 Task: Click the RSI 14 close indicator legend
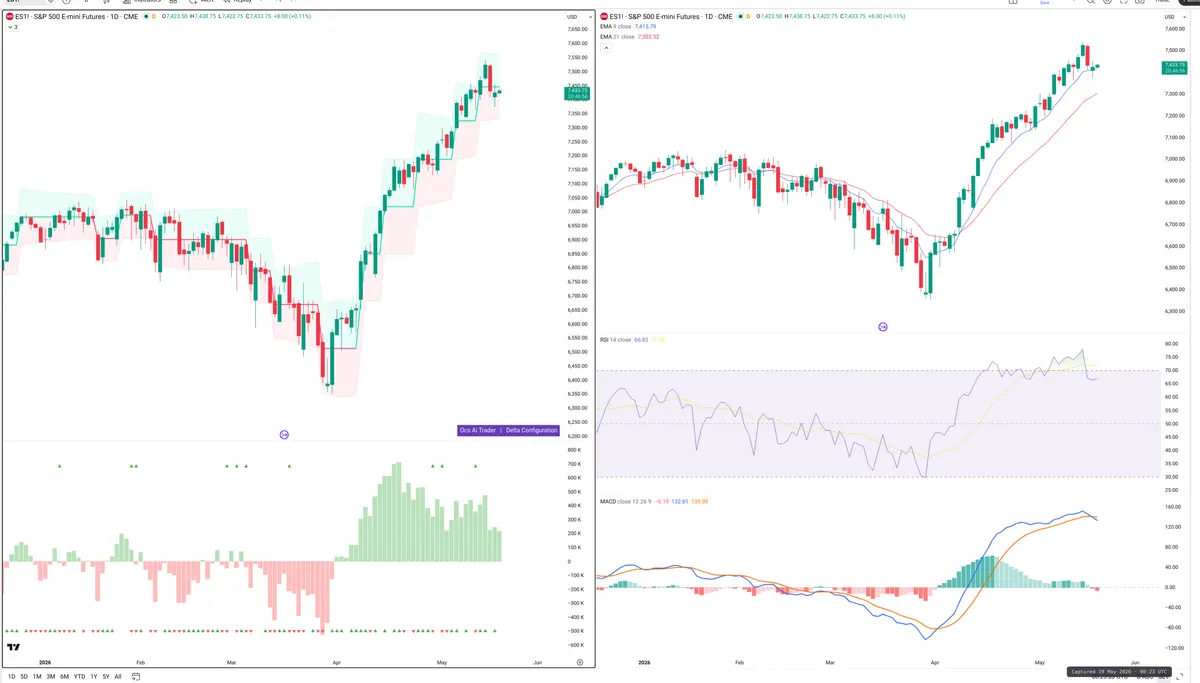(615, 340)
